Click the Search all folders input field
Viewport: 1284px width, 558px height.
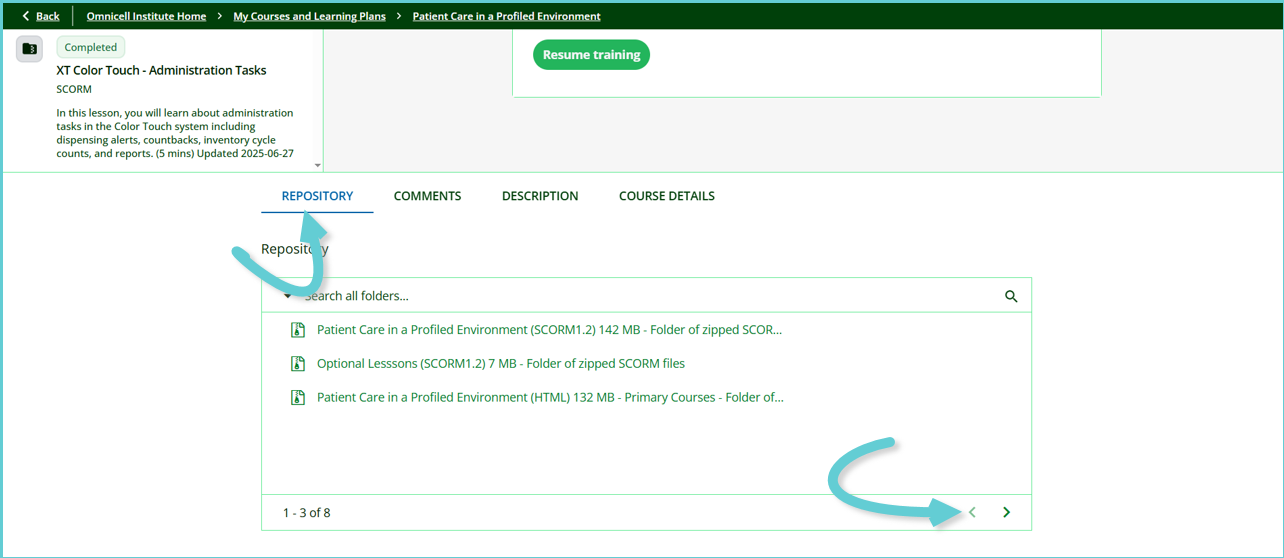pyautogui.click(x=646, y=296)
